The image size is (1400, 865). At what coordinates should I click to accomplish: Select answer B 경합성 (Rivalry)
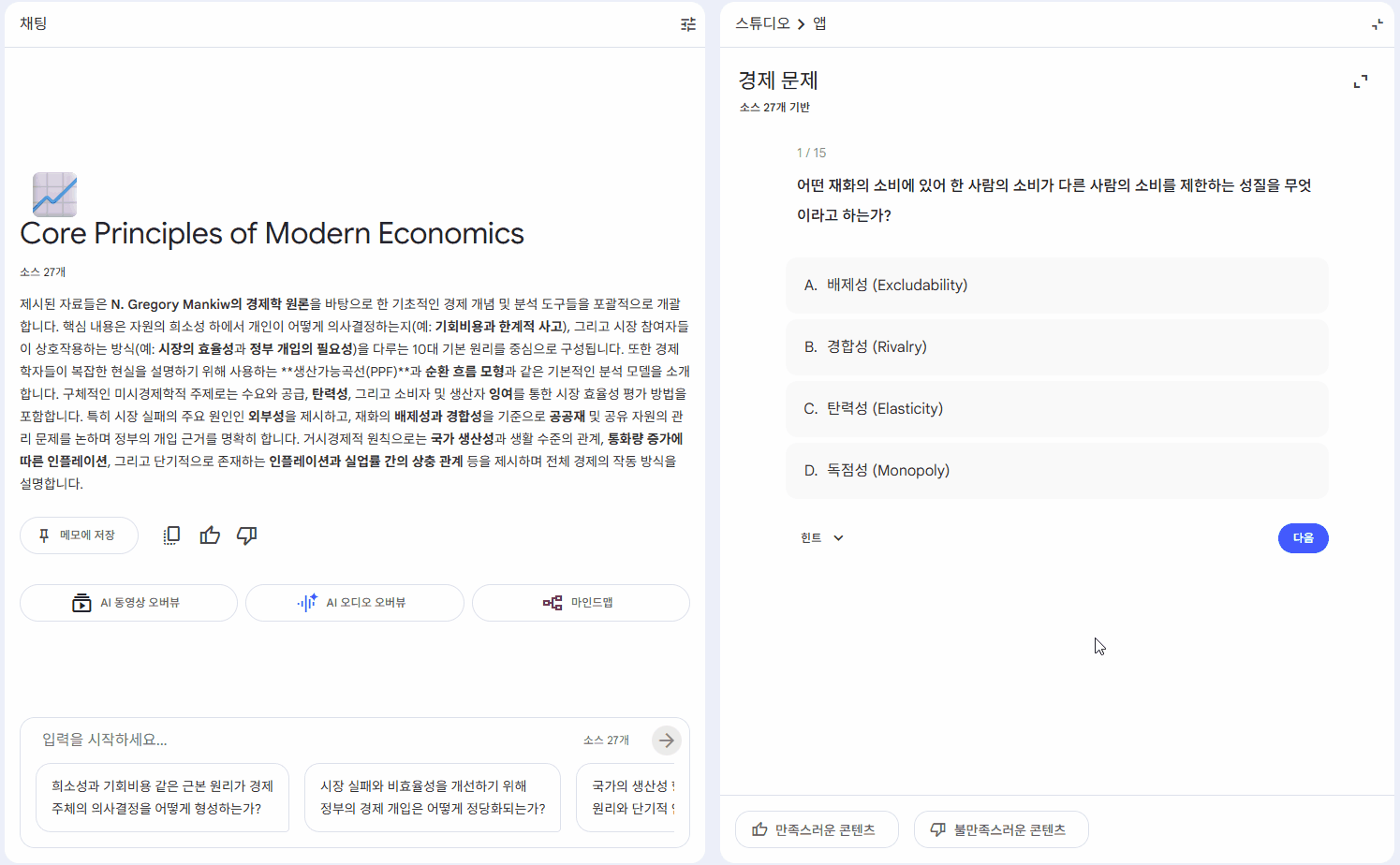coord(1056,346)
